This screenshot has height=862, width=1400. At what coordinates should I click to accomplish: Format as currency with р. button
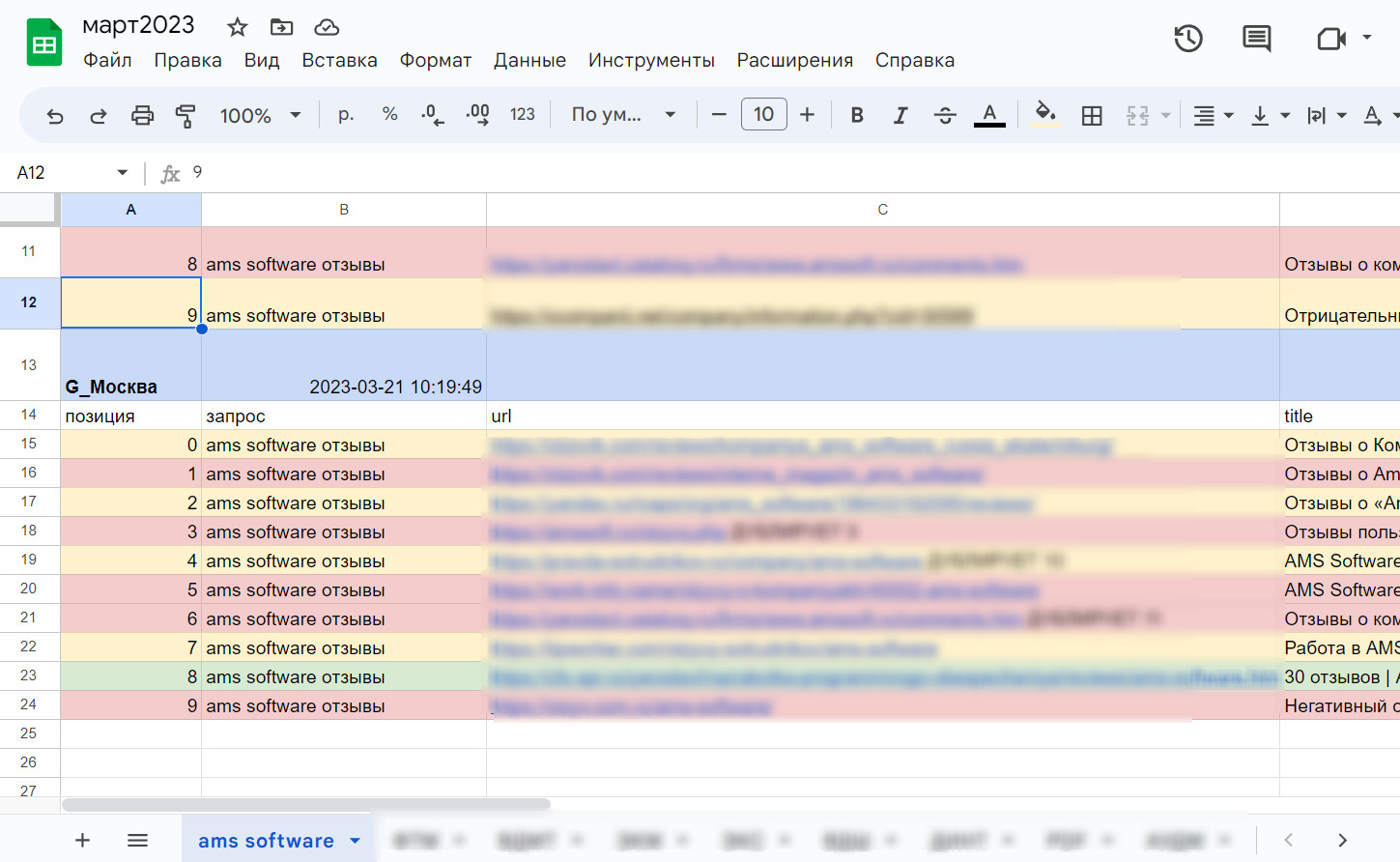pos(346,115)
